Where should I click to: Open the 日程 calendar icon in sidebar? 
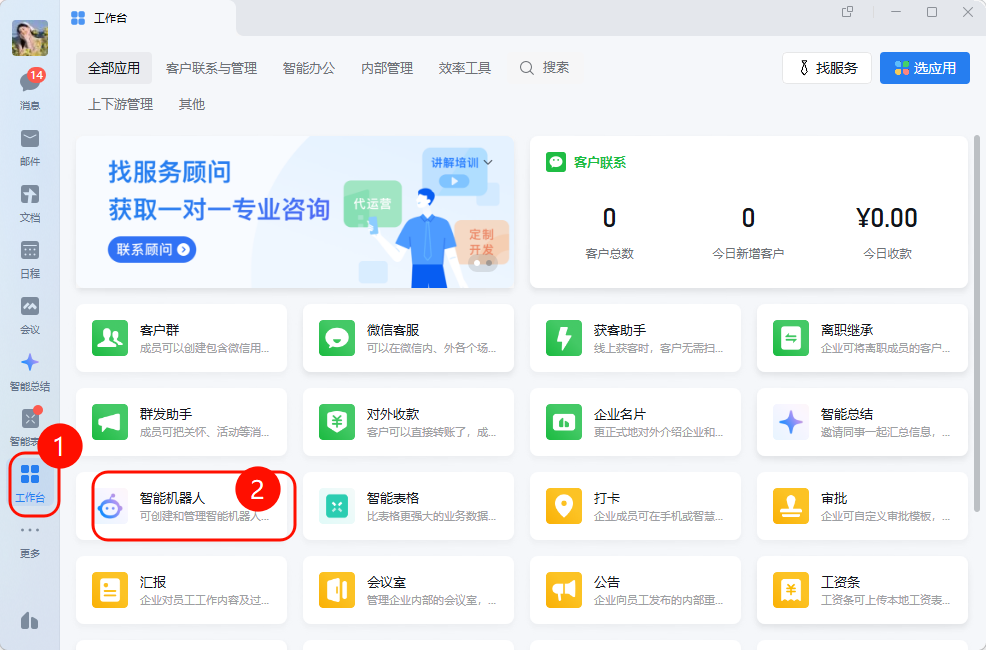30,250
